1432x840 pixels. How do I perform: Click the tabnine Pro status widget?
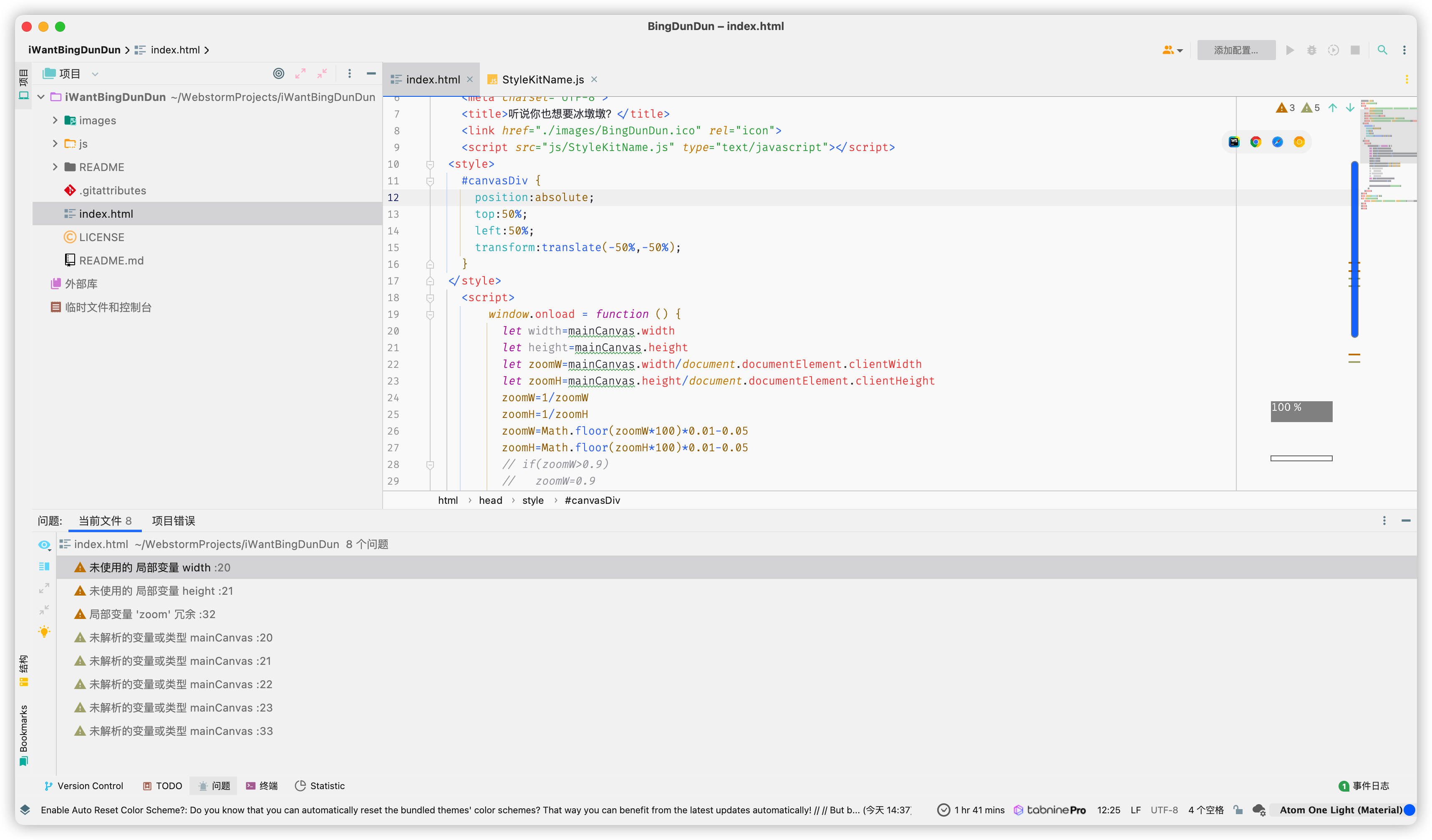pos(1050,810)
